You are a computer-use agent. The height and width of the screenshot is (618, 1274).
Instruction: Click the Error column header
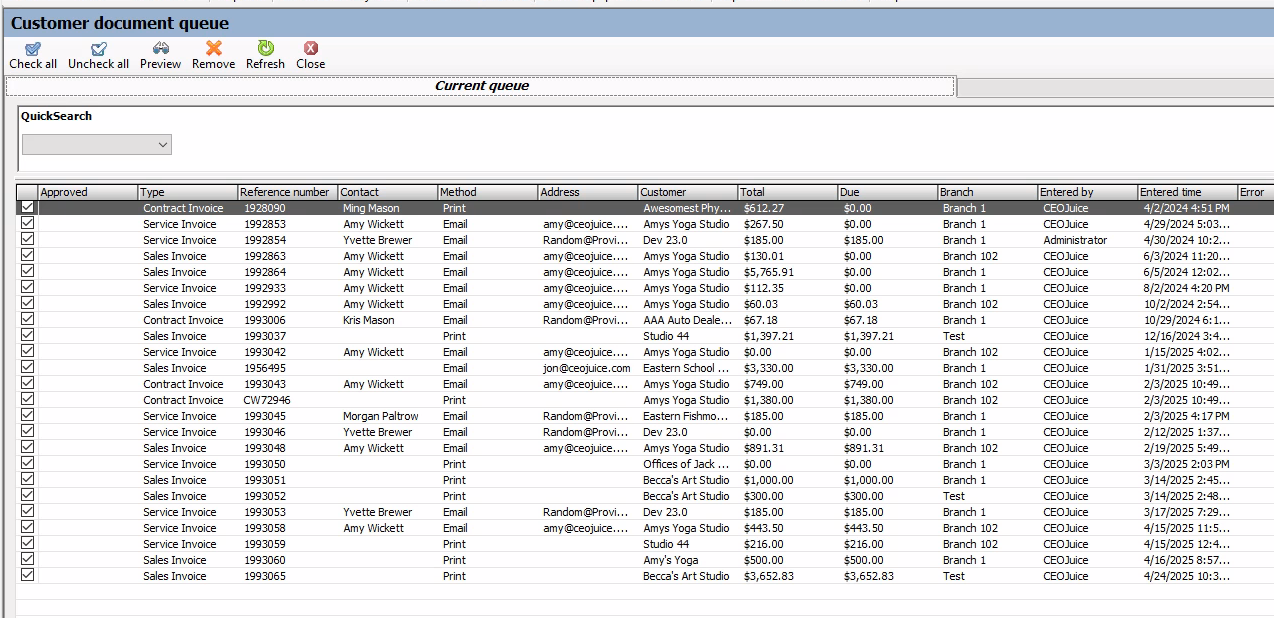pos(1256,192)
